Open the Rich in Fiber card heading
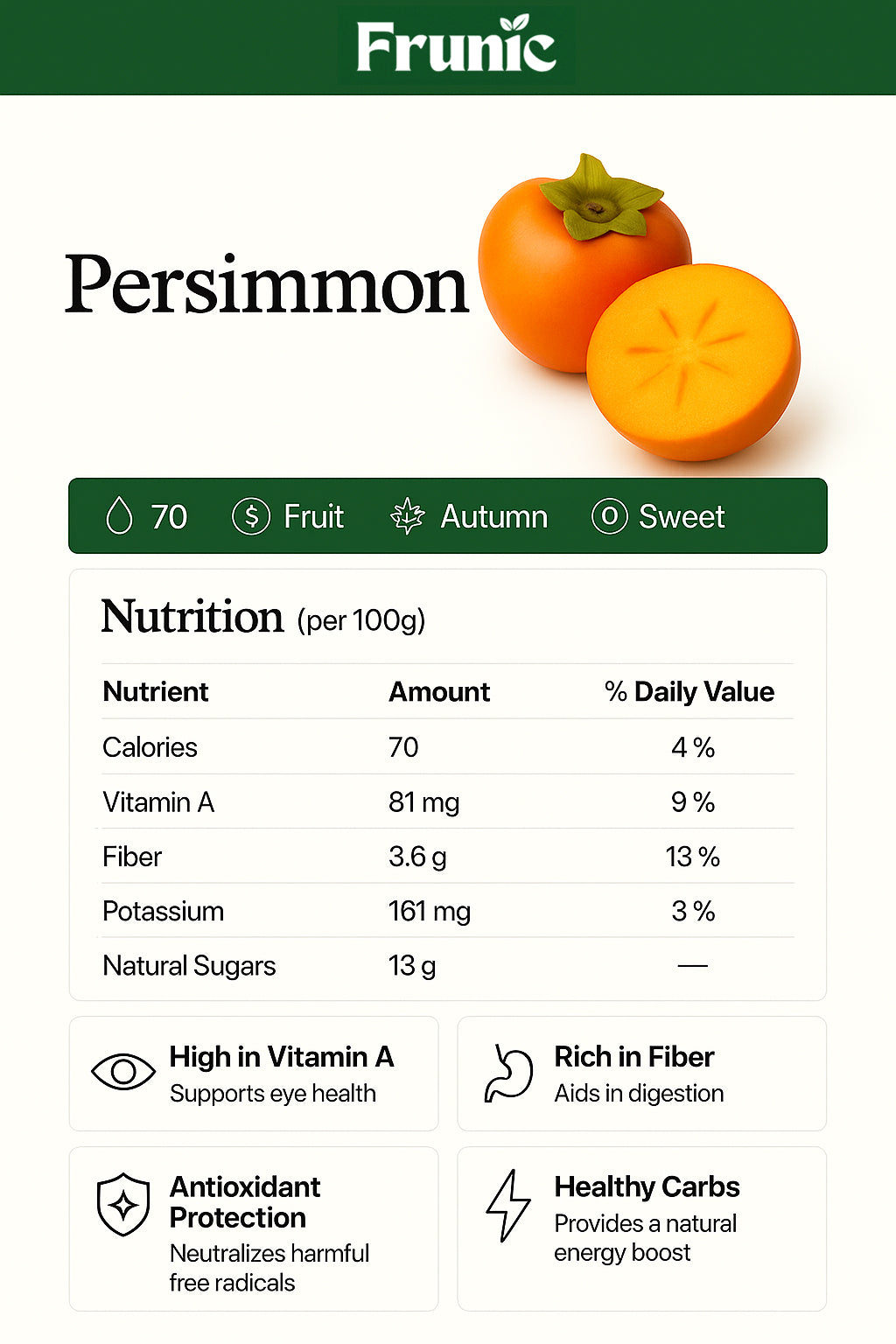 [x=634, y=1057]
